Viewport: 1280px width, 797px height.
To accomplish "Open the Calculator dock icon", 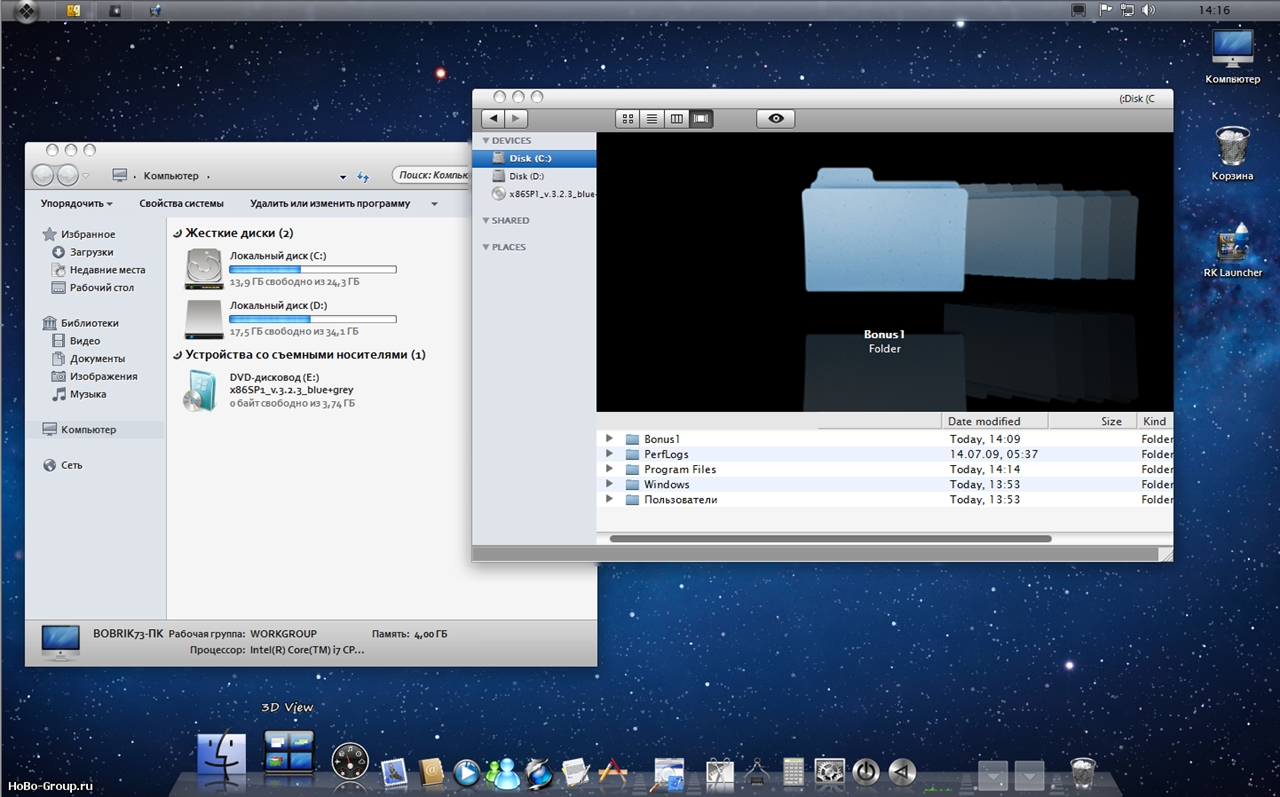I will pos(793,771).
